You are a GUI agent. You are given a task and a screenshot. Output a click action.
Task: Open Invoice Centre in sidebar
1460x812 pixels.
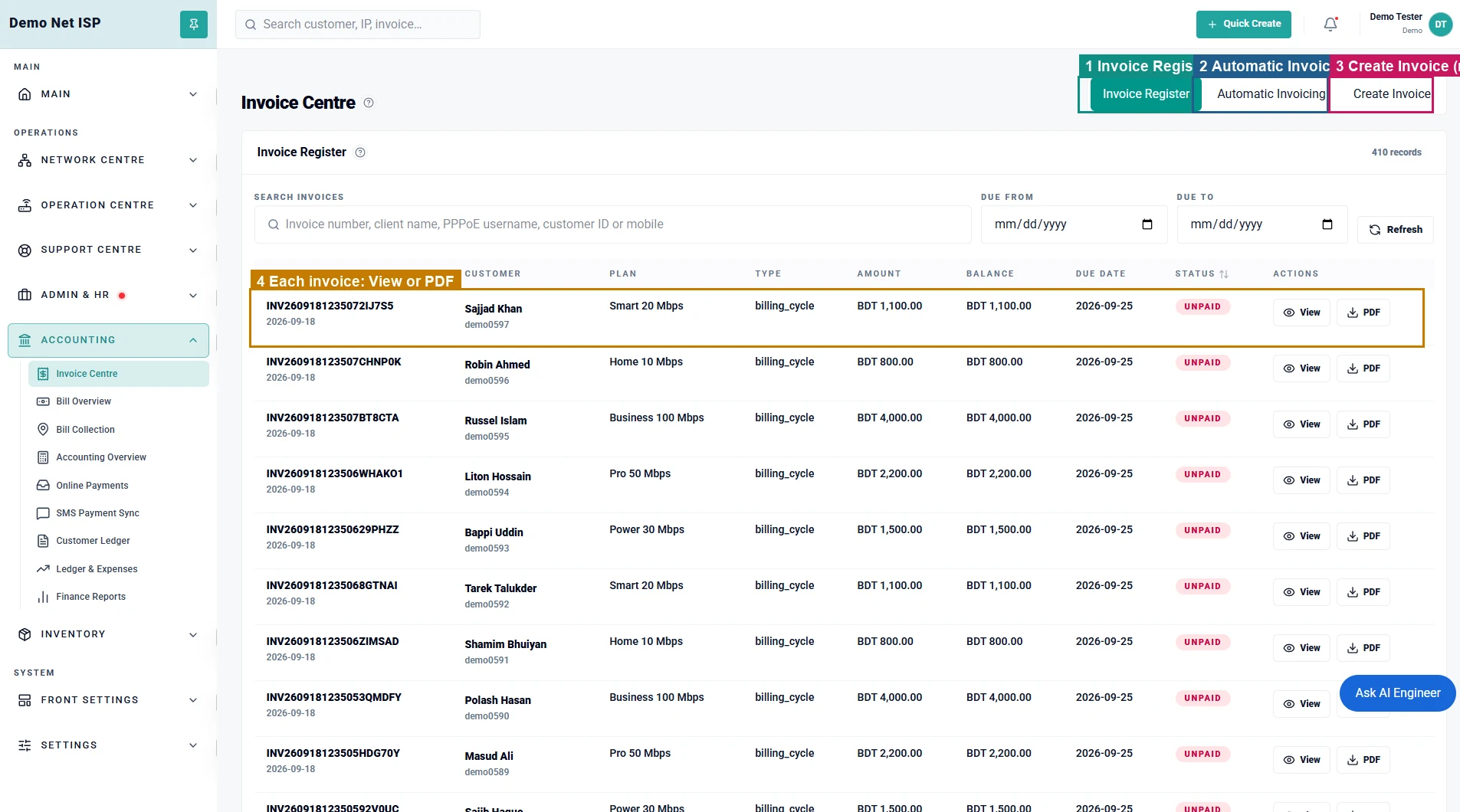(x=119, y=374)
